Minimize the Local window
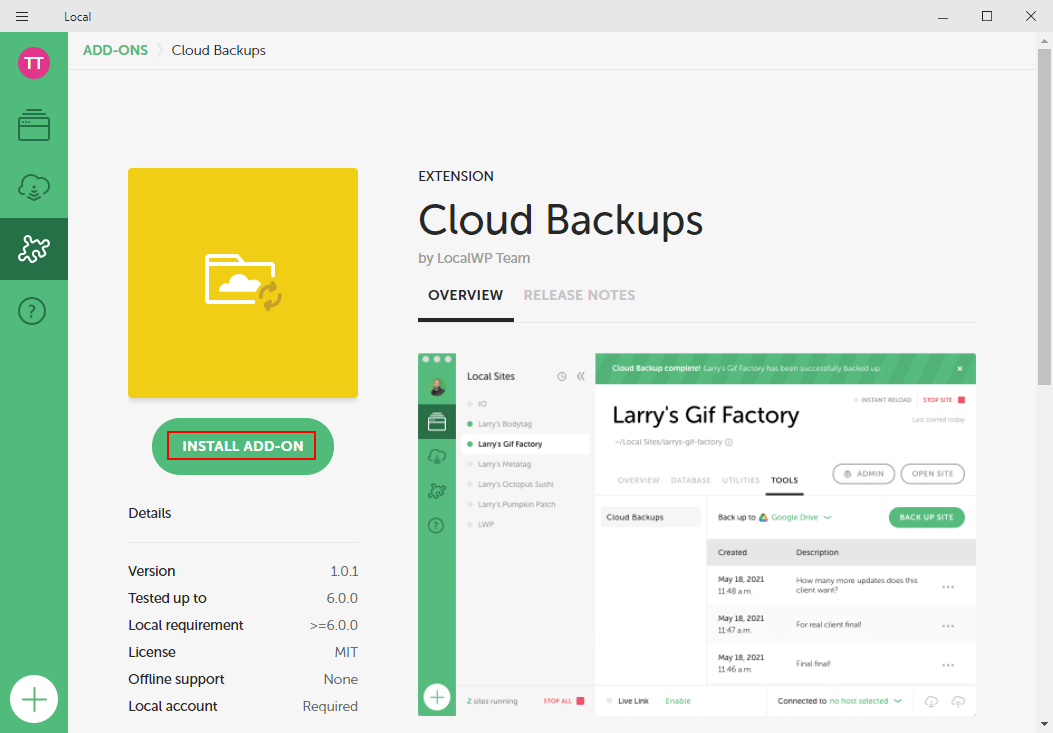Image resolution: width=1053 pixels, height=733 pixels. click(x=943, y=16)
